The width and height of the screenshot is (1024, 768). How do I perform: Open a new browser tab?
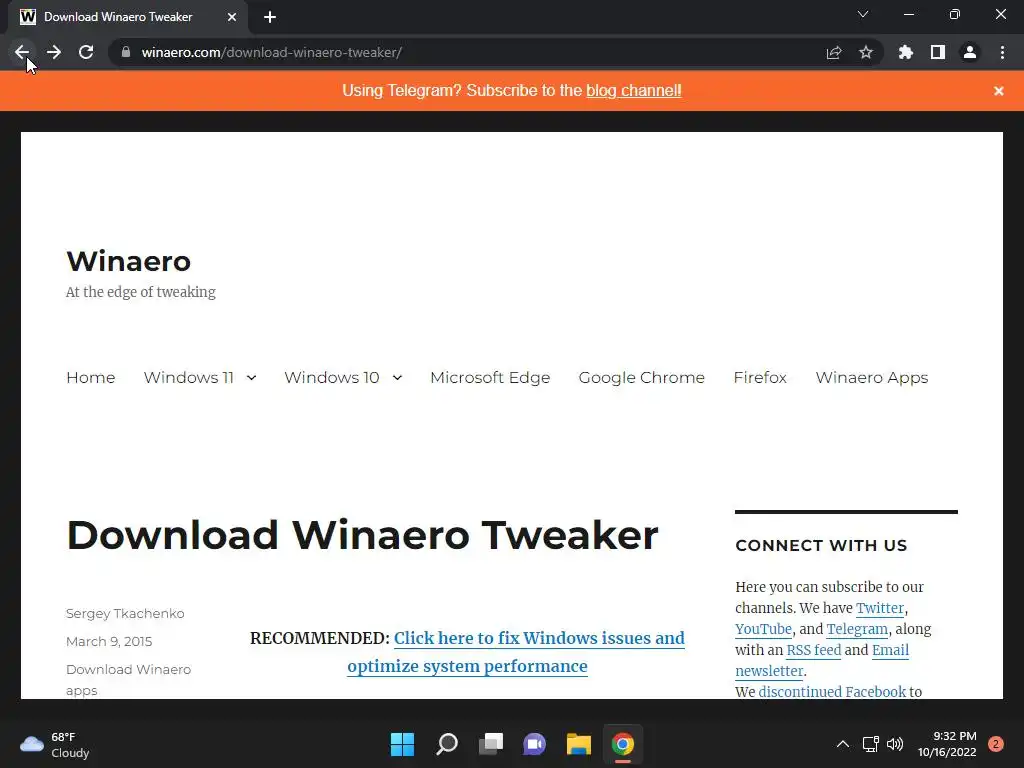[x=270, y=17]
